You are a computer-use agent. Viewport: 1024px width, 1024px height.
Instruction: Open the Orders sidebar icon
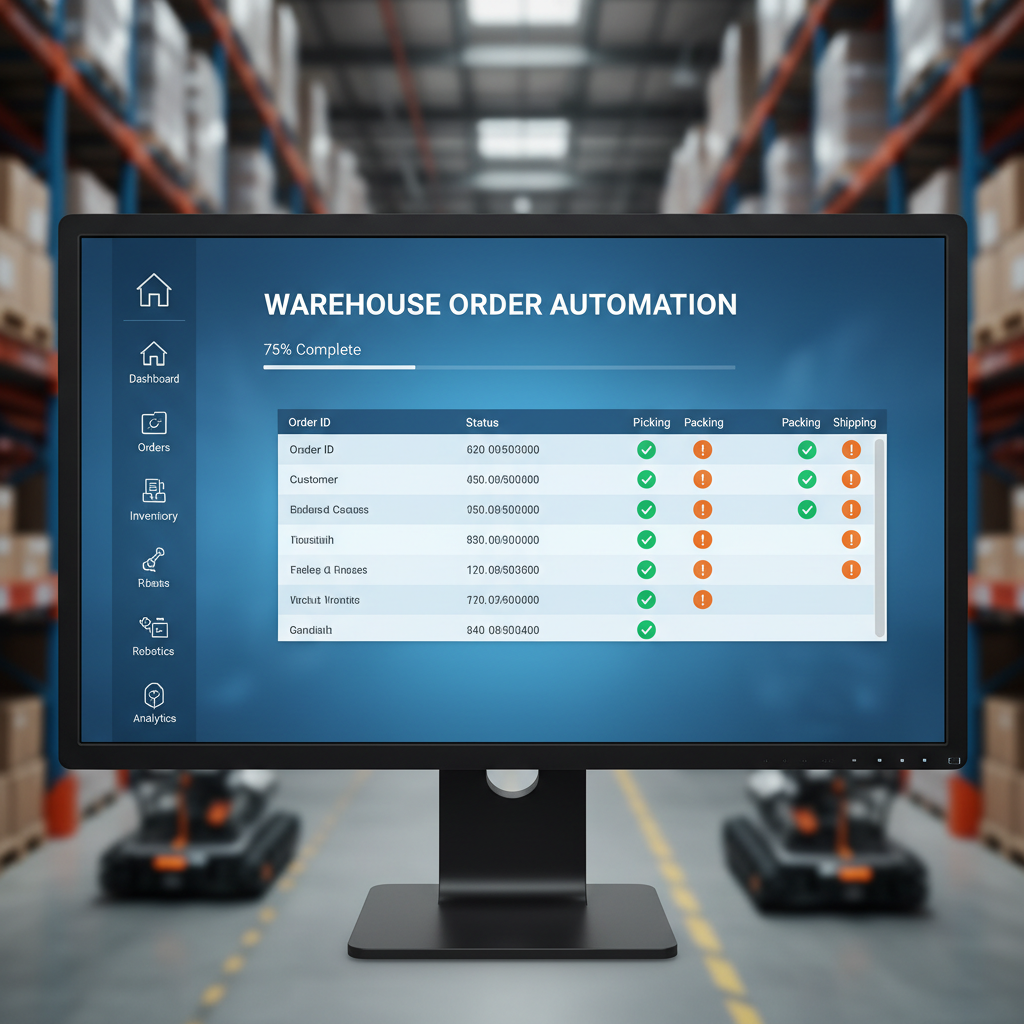pos(153,422)
